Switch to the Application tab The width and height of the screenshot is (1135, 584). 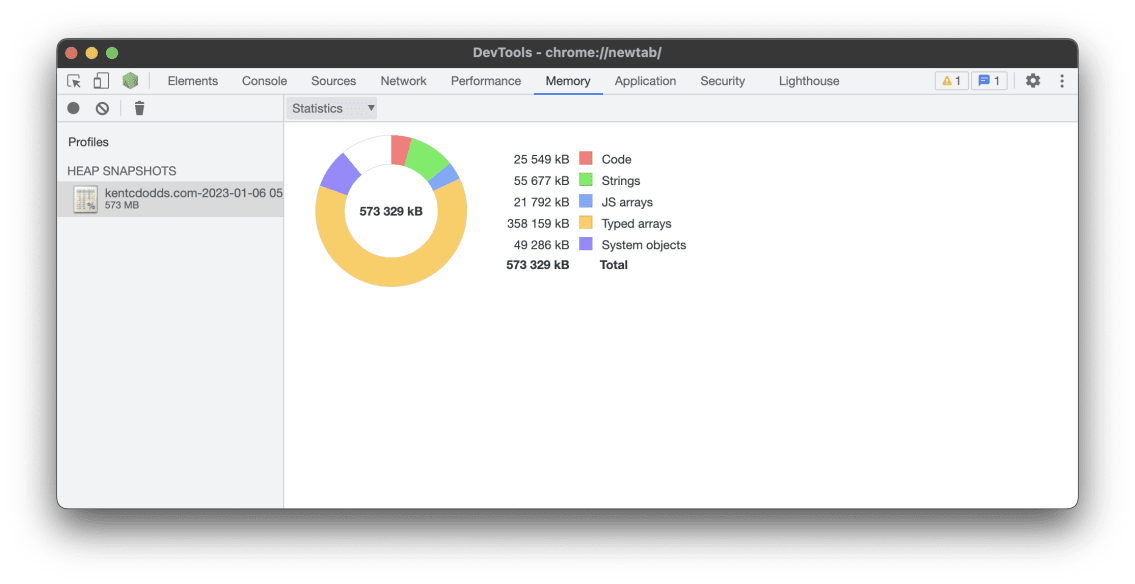click(645, 81)
